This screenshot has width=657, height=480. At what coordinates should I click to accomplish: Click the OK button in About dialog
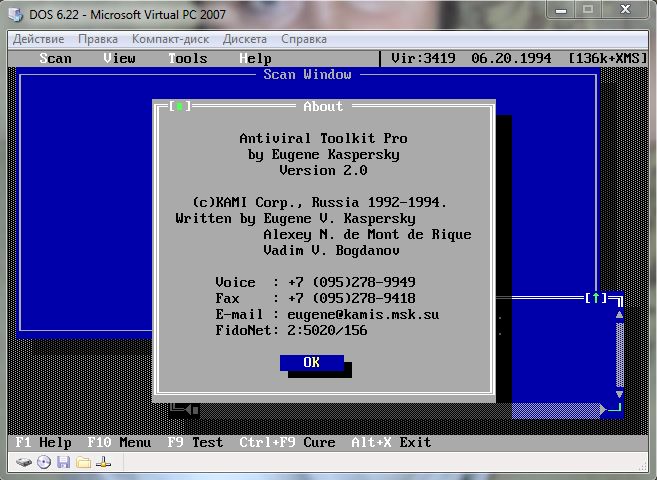point(312,363)
